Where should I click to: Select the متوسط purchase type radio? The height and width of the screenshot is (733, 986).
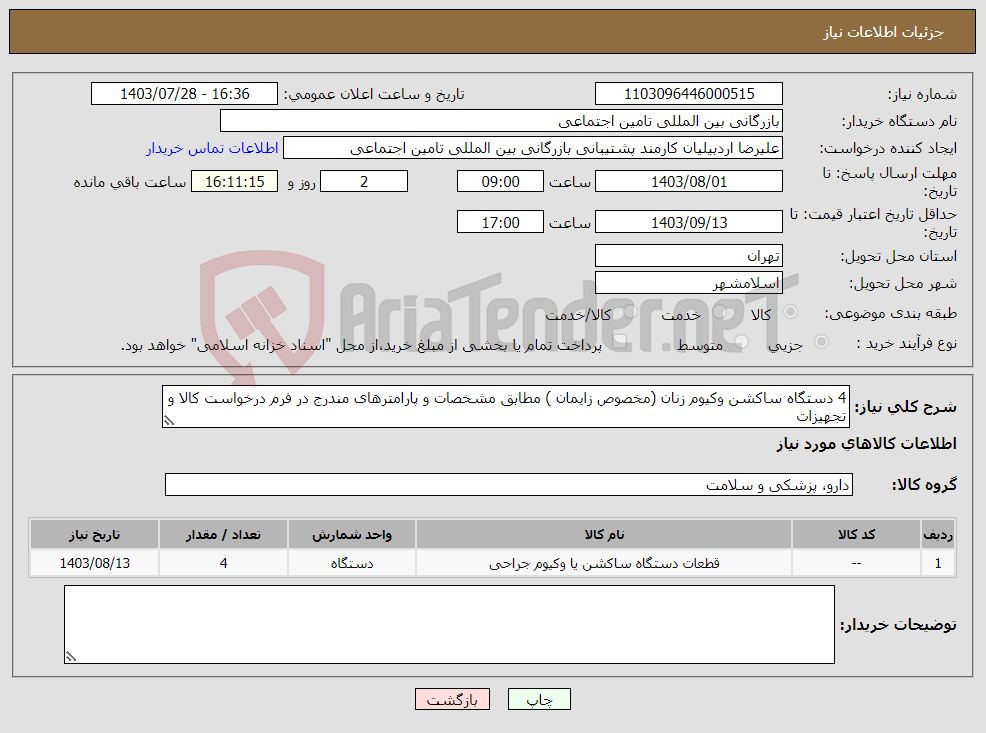pyautogui.click(x=741, y=341)
